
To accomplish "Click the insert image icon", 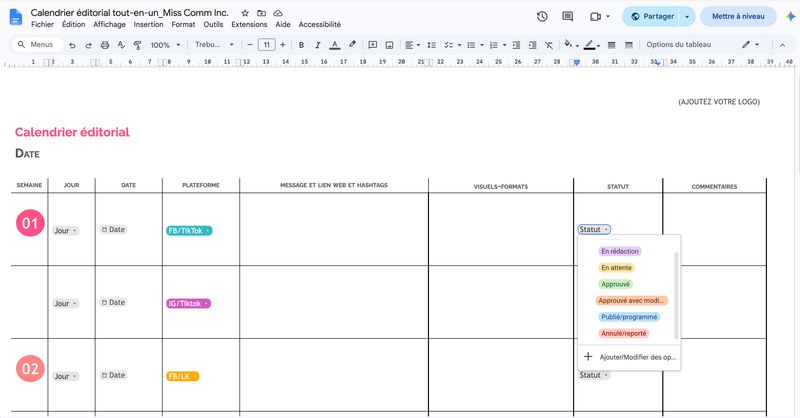I will point(389,45).
